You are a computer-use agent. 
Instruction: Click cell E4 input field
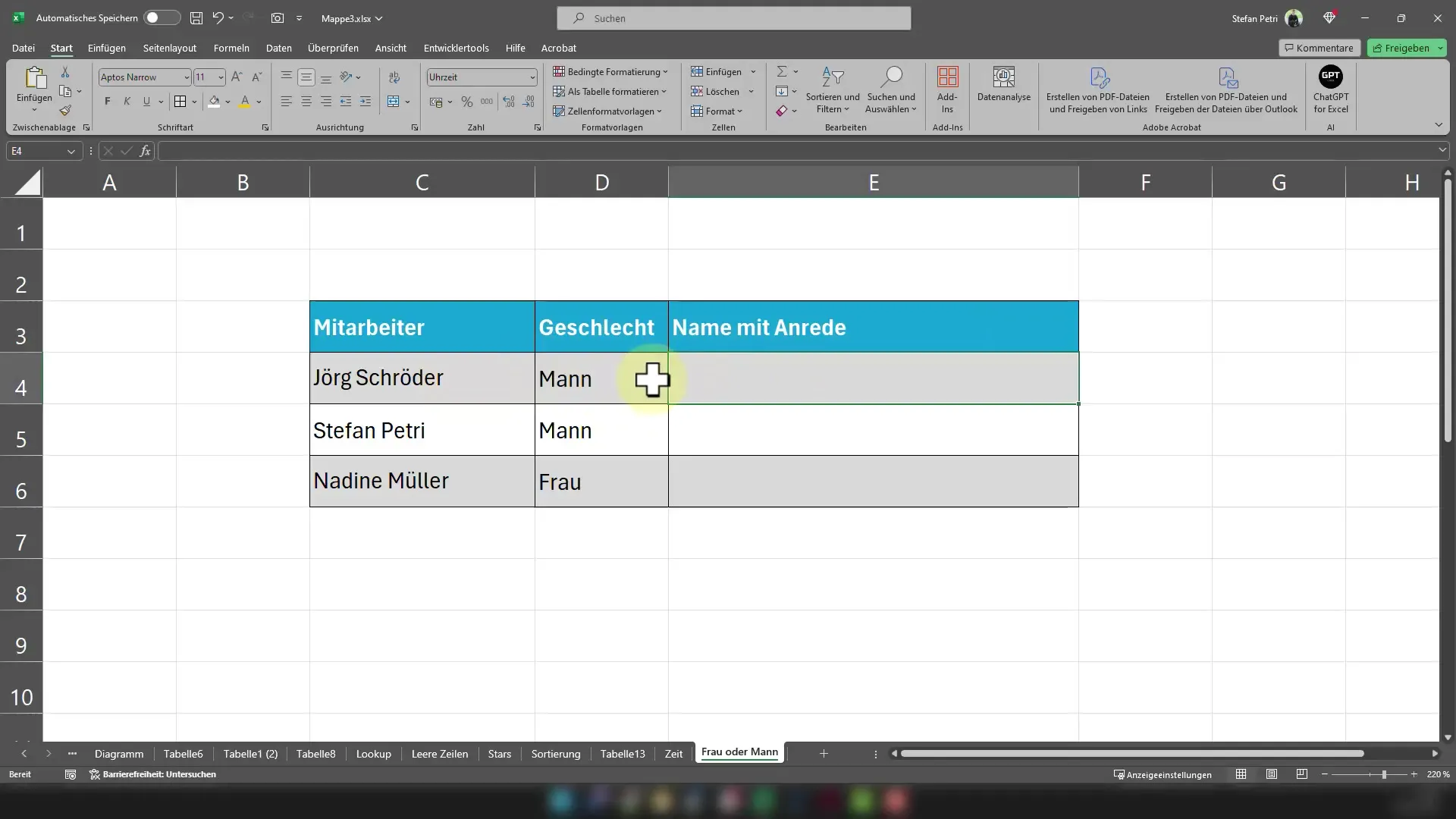(x=873, y=378)
